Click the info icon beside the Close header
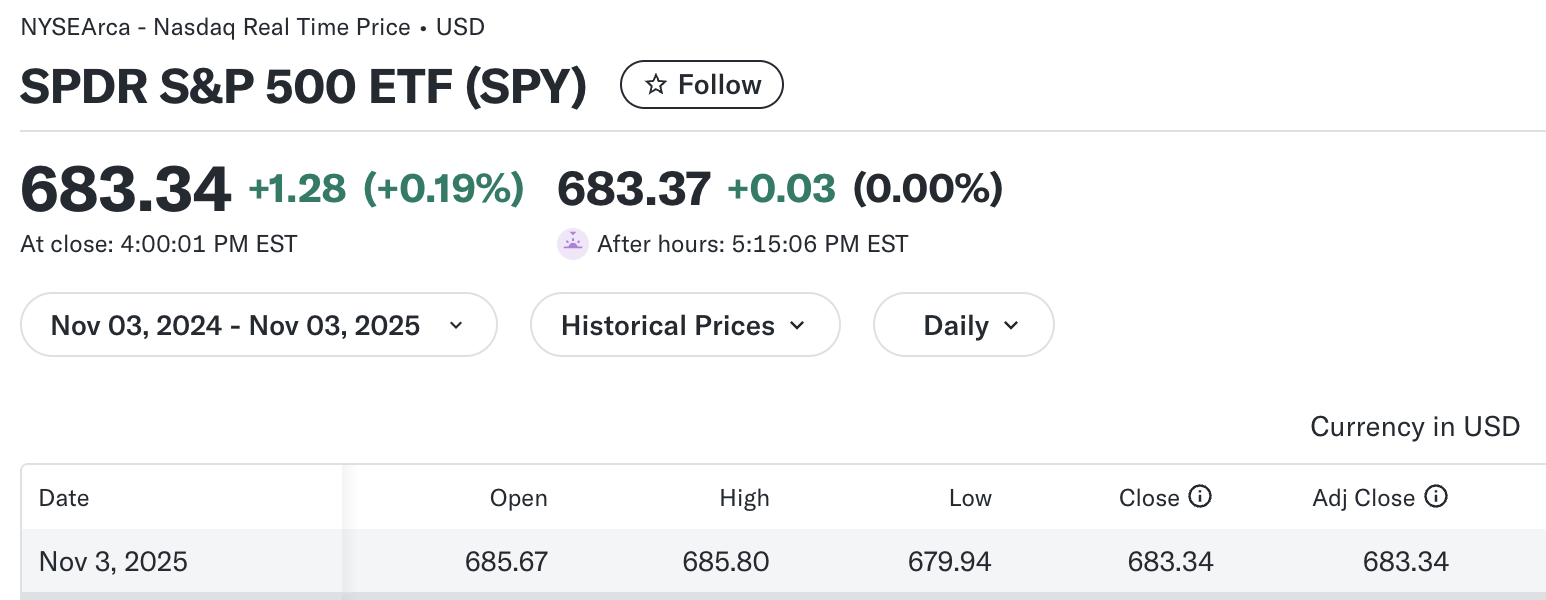1546x600 pixels. coord(1200,496)
